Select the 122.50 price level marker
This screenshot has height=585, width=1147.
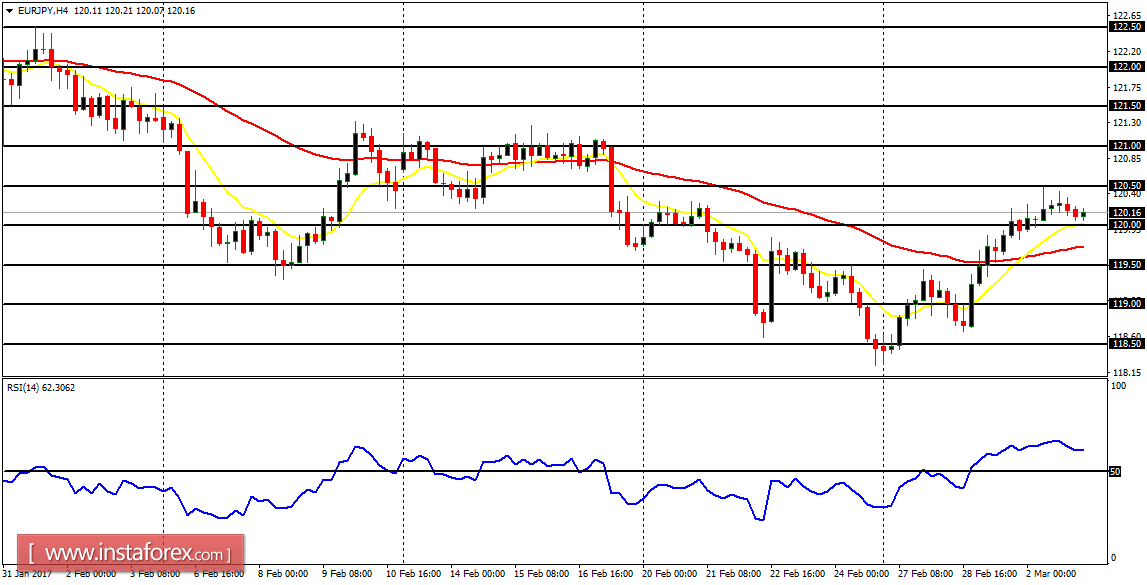click(x=1127, y=27)
